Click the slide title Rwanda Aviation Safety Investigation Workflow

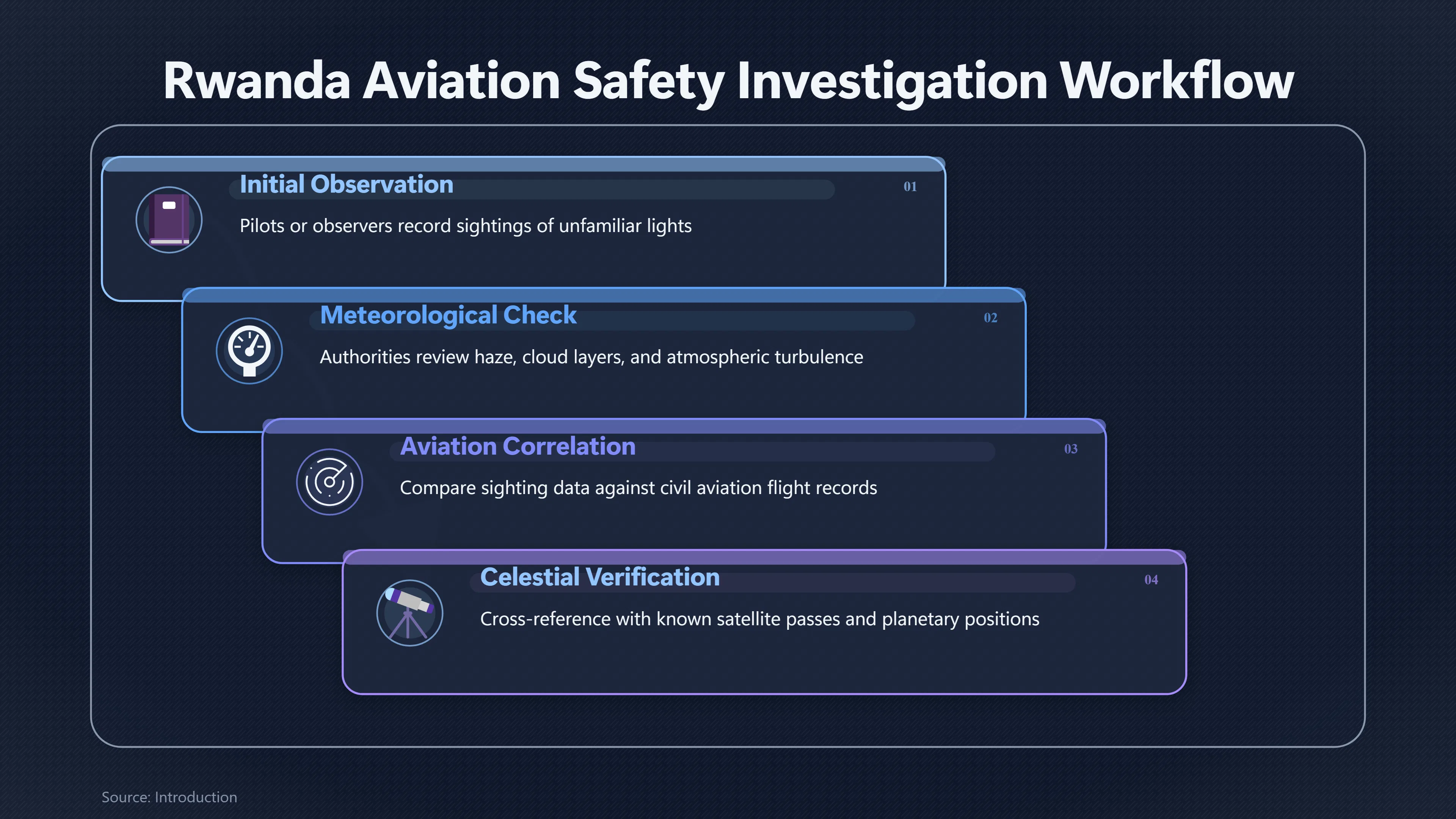coord(728,82)
